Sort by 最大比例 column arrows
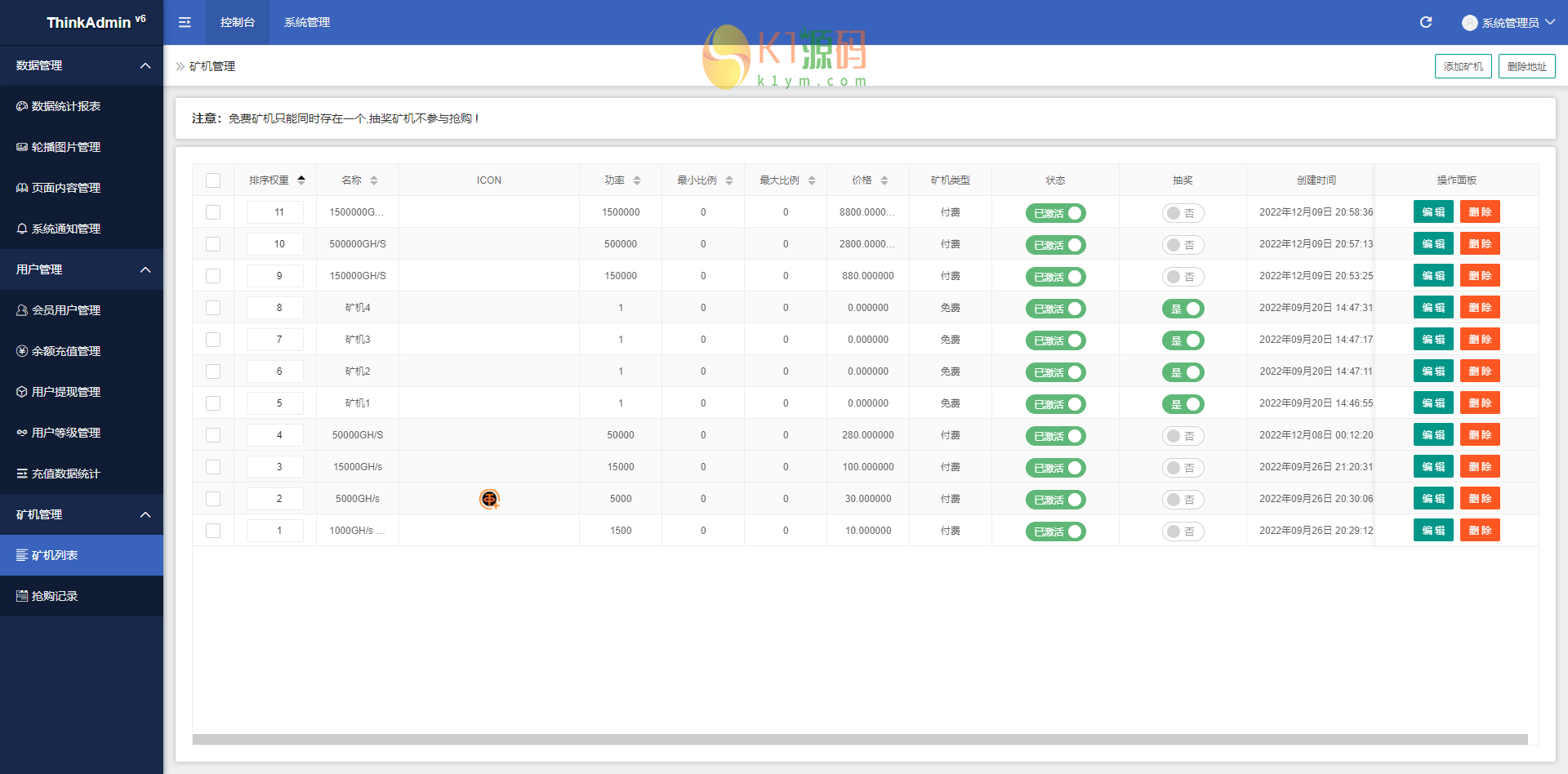Screen dimensions: 1568x774 click(x=812, y=180)
